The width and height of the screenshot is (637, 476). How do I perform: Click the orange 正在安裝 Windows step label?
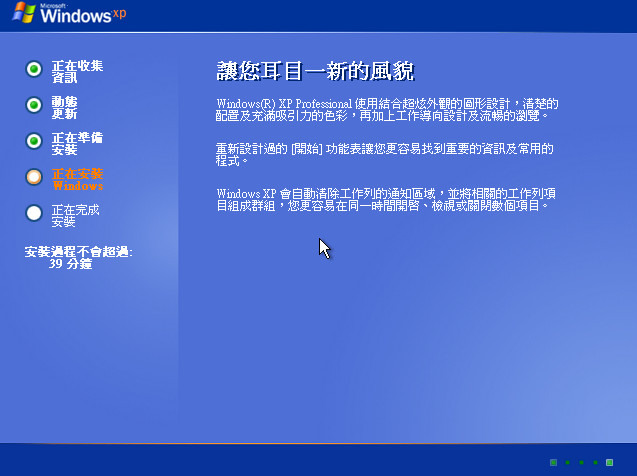point(78,180)
